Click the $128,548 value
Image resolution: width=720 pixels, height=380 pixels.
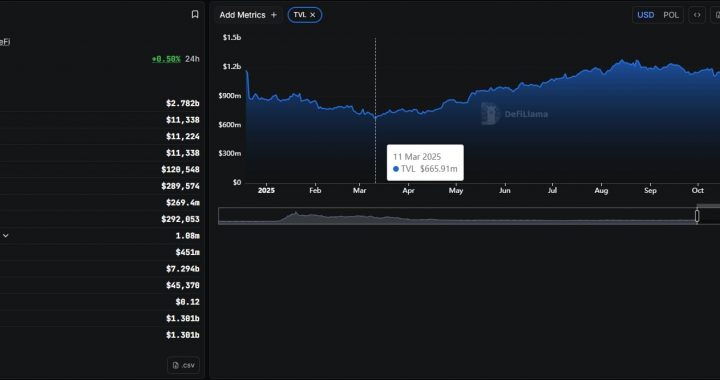[x=180, y=169]
